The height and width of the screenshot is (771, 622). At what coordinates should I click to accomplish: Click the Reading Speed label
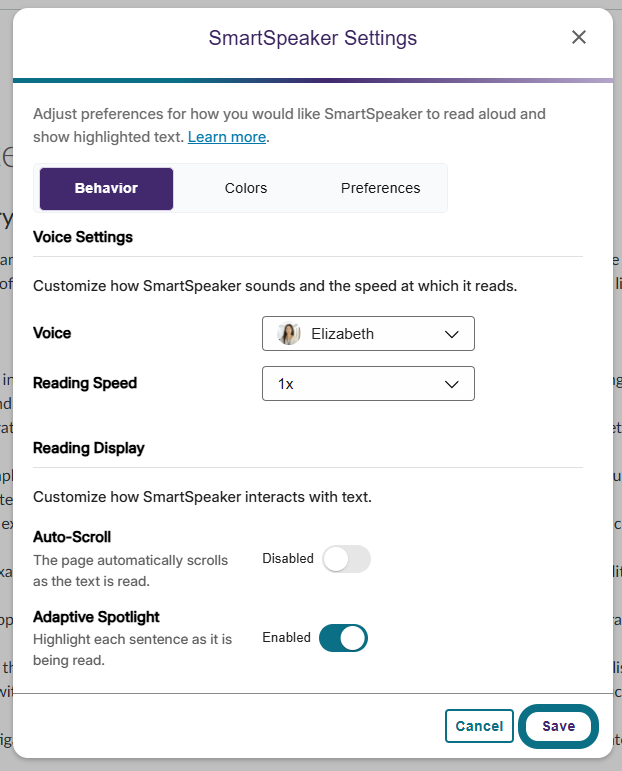85,383
